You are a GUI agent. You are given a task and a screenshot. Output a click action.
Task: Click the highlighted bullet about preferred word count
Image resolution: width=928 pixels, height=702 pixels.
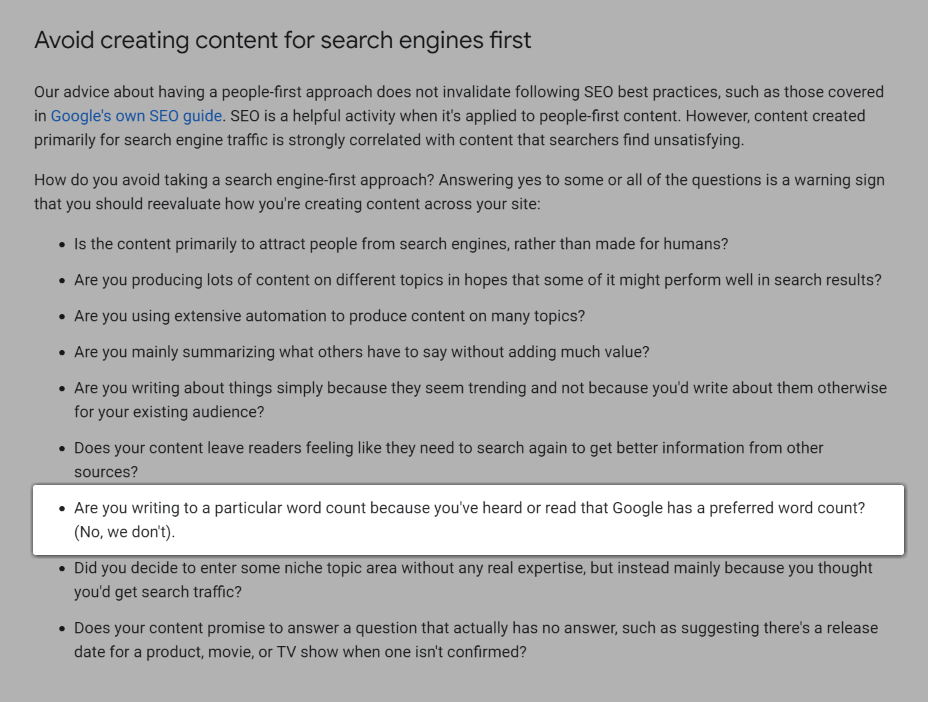(x=469, y=508)
